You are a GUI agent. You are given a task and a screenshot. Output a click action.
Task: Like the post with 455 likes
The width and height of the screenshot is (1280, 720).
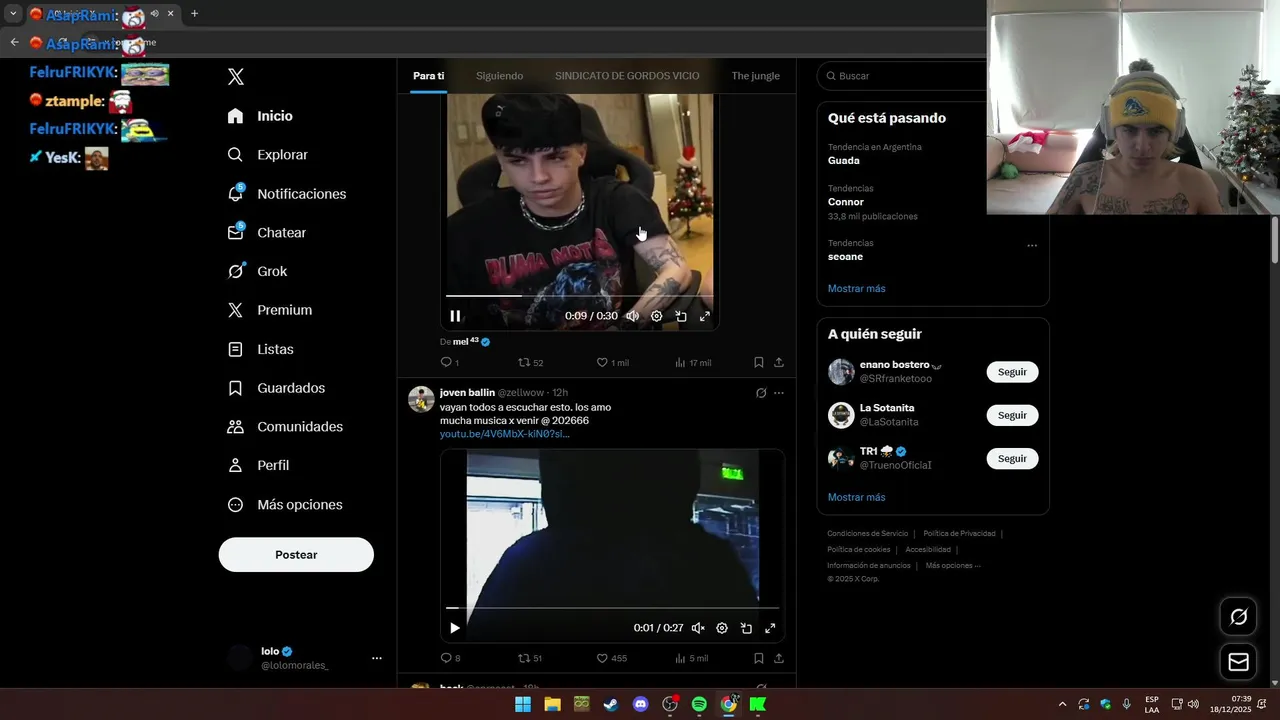612,658
